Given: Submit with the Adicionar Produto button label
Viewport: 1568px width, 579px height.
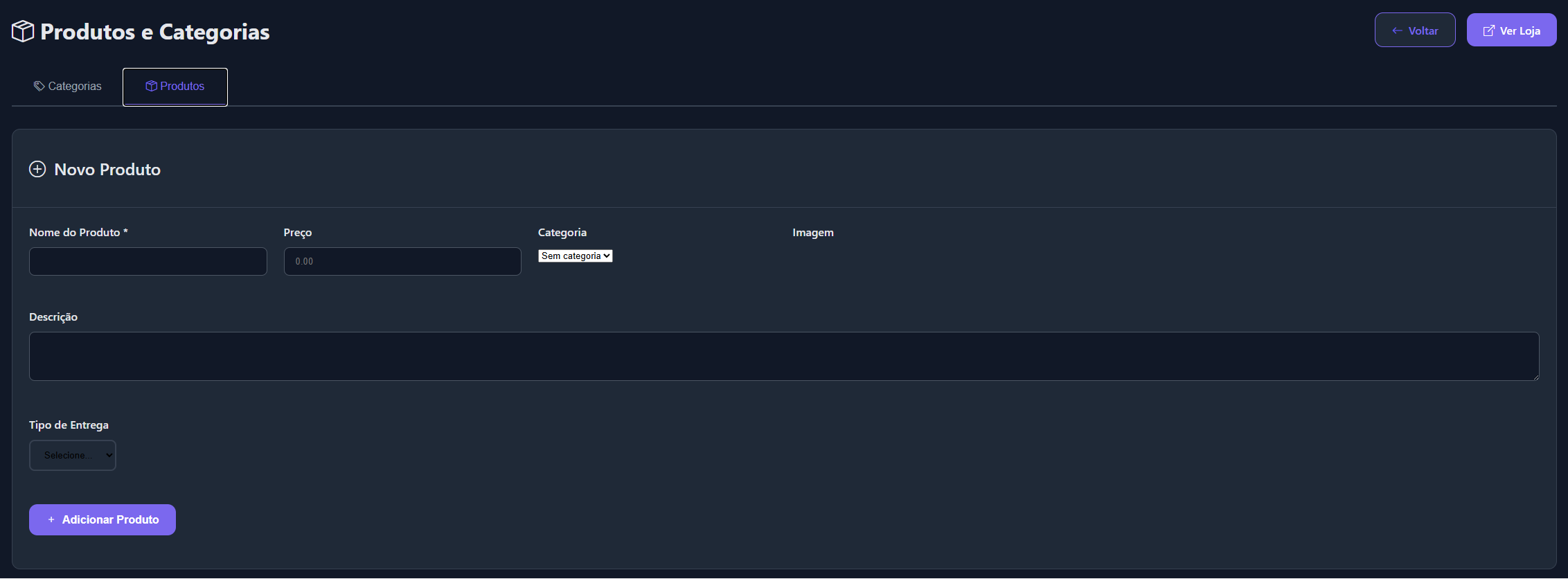Looking at the screenshot, I should pos(111,520).
